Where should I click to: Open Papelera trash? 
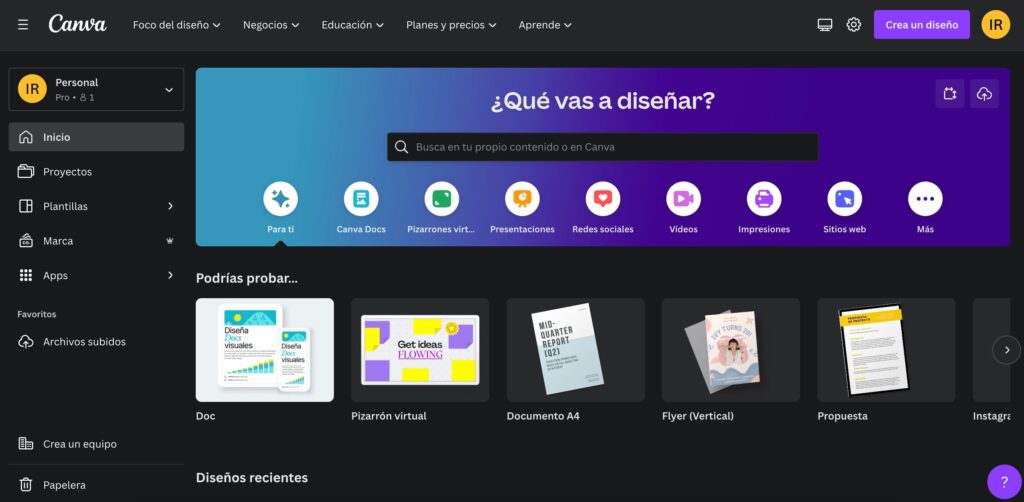tap(96, 485)
